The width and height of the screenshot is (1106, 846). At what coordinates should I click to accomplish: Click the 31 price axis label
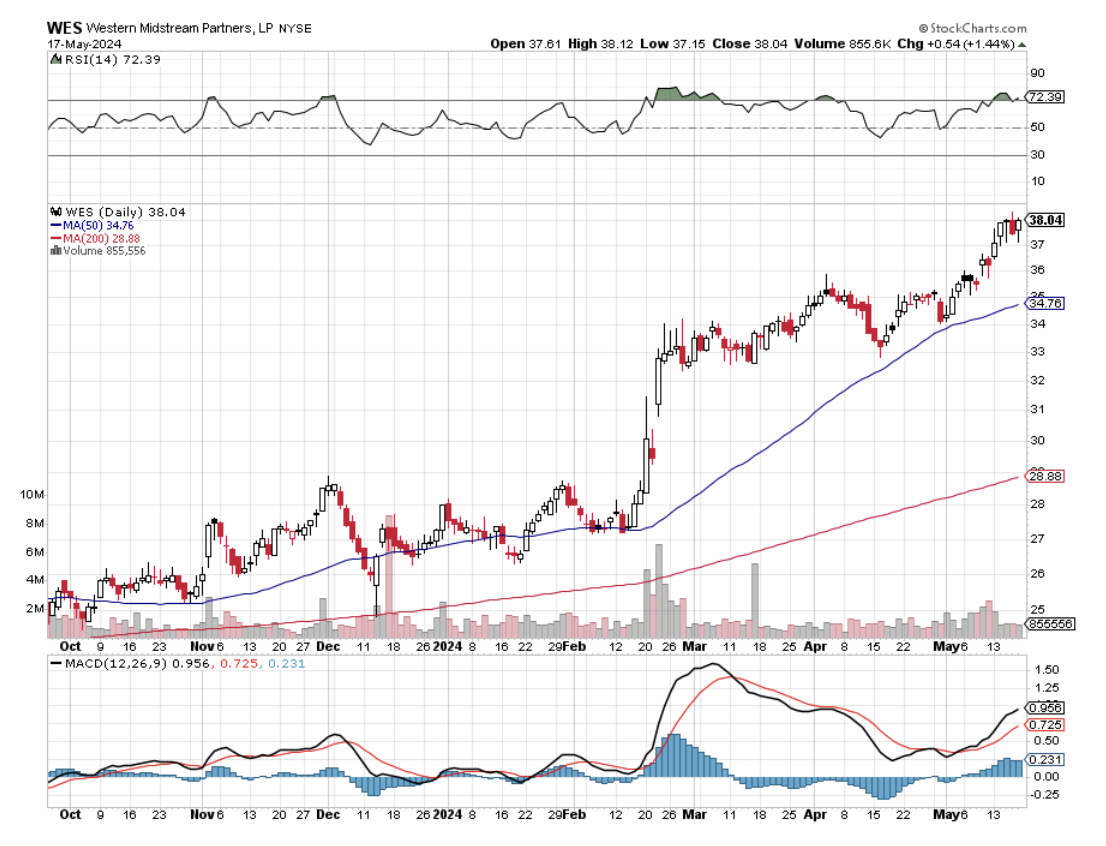(1038, 409)
